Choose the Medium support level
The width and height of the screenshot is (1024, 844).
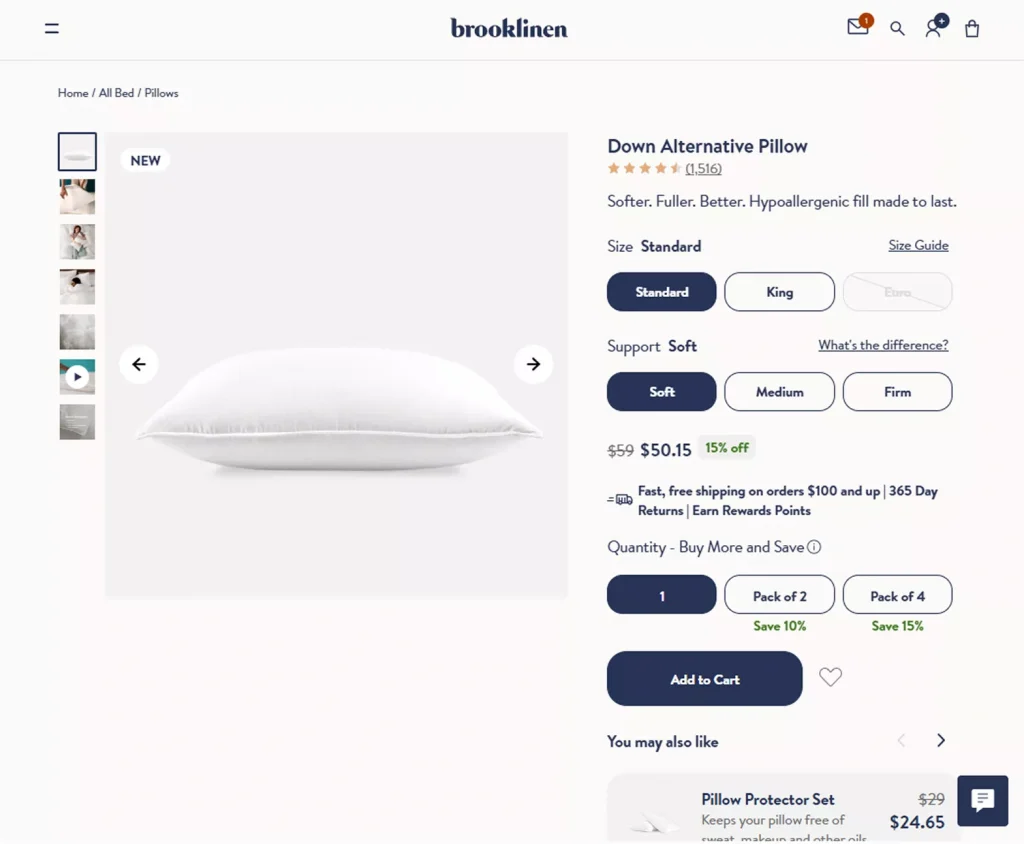(779, 391)
